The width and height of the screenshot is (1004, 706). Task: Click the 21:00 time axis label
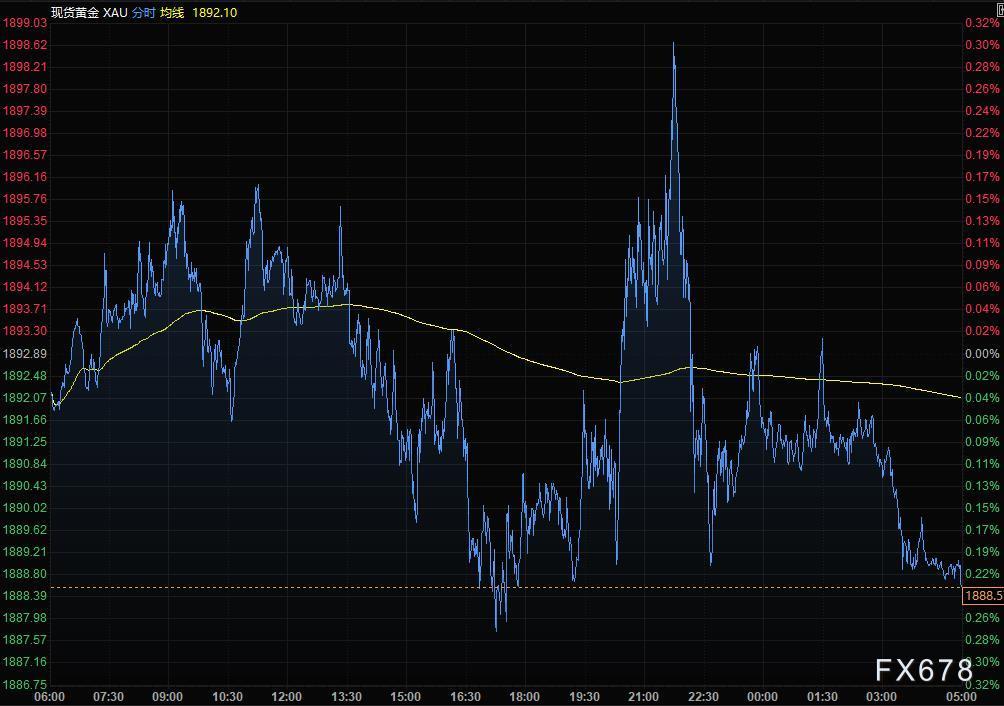pos(643,697)
